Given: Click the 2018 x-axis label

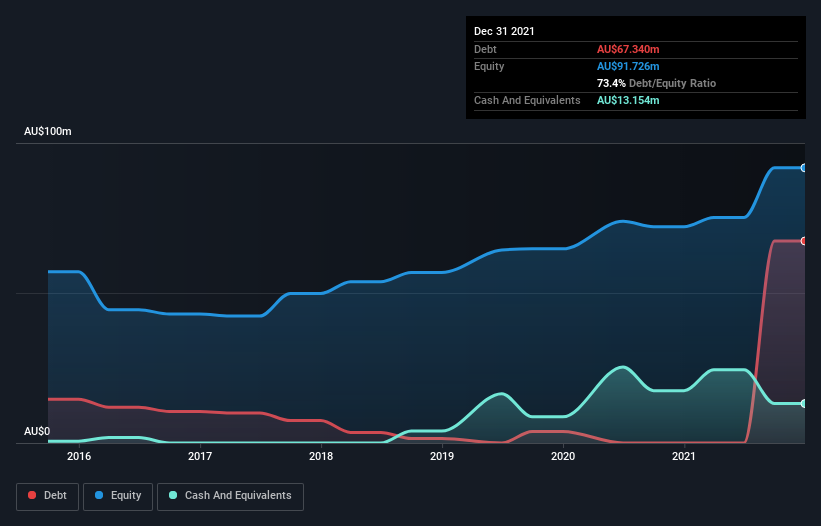Looking at the screenshot, I should (321, 456).
